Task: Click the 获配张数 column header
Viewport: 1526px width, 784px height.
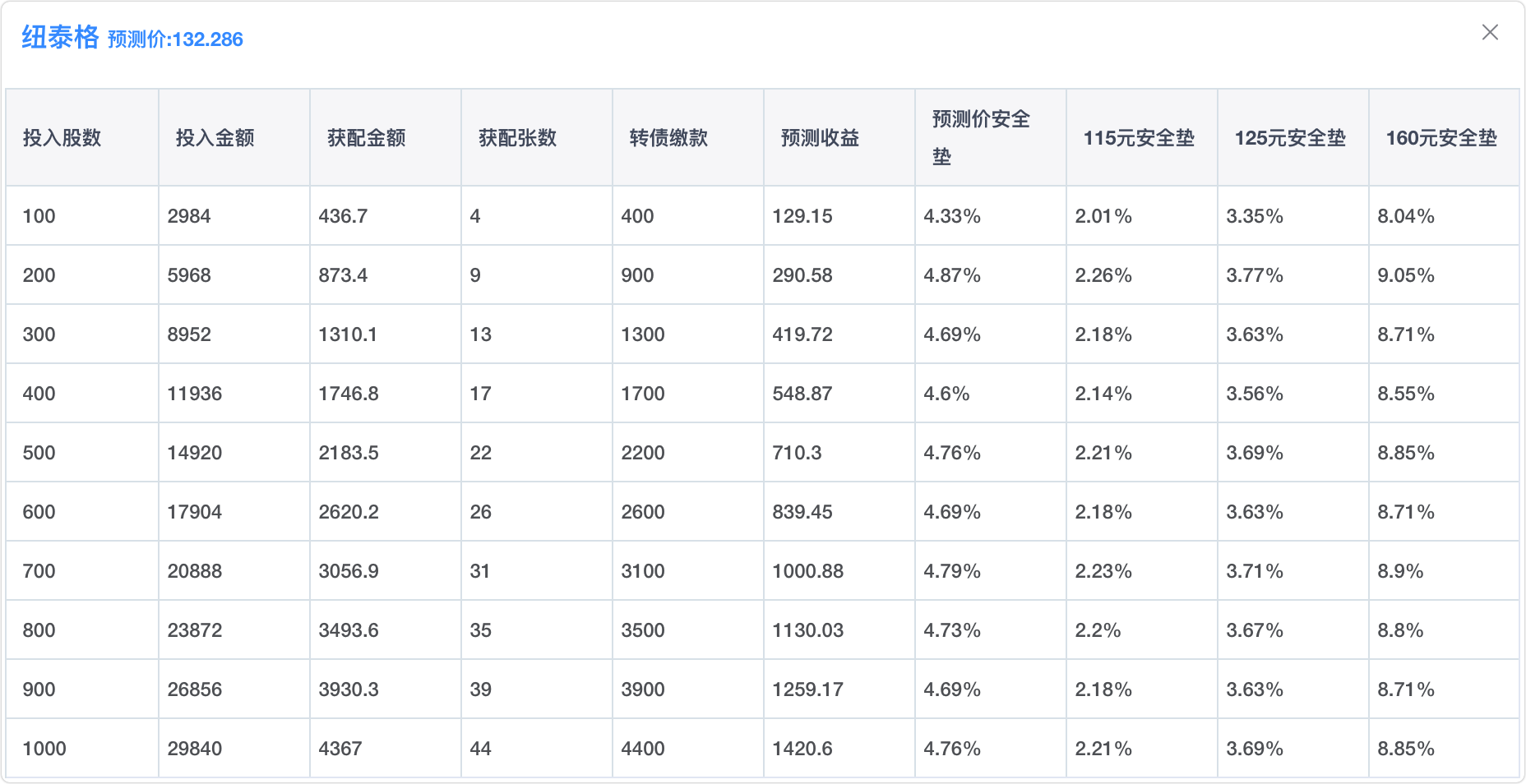Action: pos(517,137)
